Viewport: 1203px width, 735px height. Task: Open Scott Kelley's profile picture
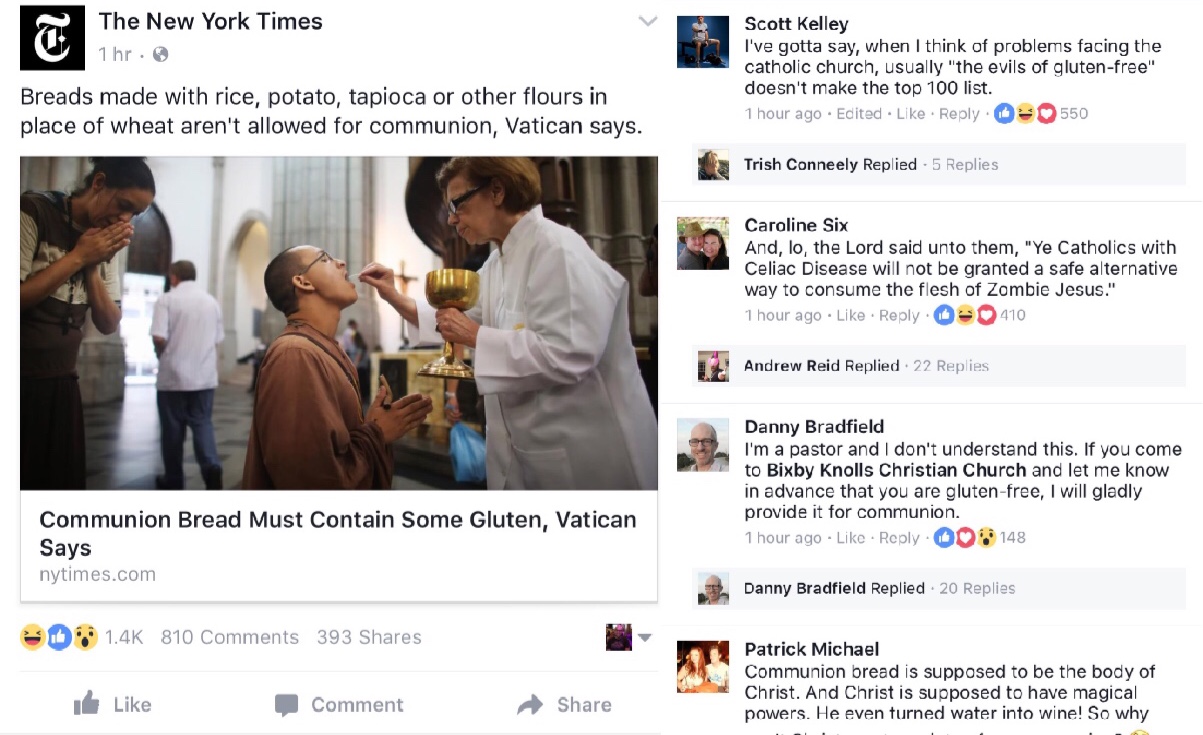[x=703, y=42]
